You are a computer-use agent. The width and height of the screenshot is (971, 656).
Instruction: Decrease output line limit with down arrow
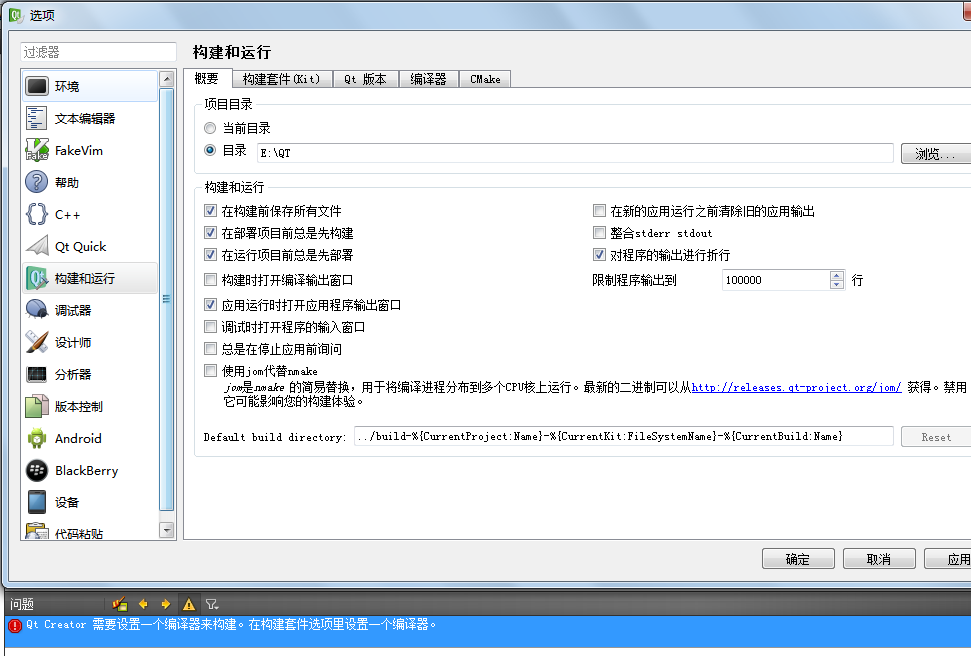pyautogui.click(x=837, y=284)
